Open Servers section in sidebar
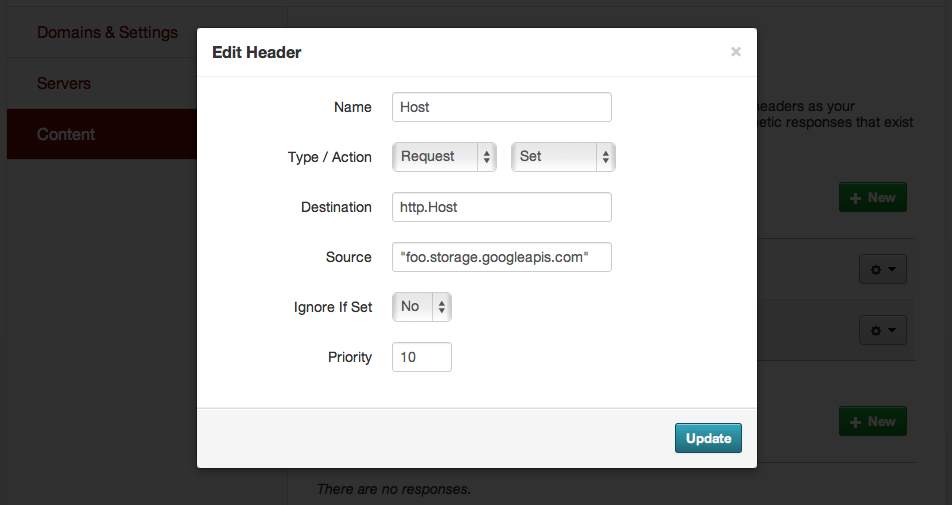 [x=64, y=83]
